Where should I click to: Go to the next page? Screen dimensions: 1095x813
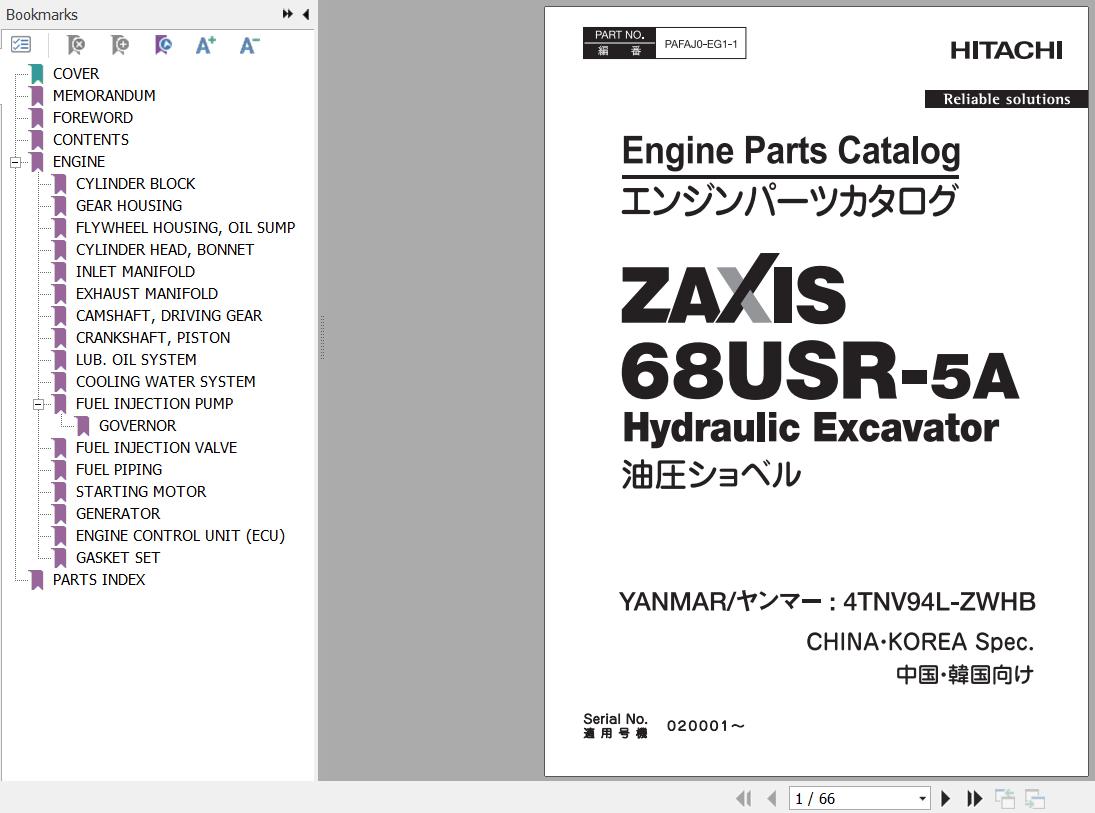click(x=946, y=798)
